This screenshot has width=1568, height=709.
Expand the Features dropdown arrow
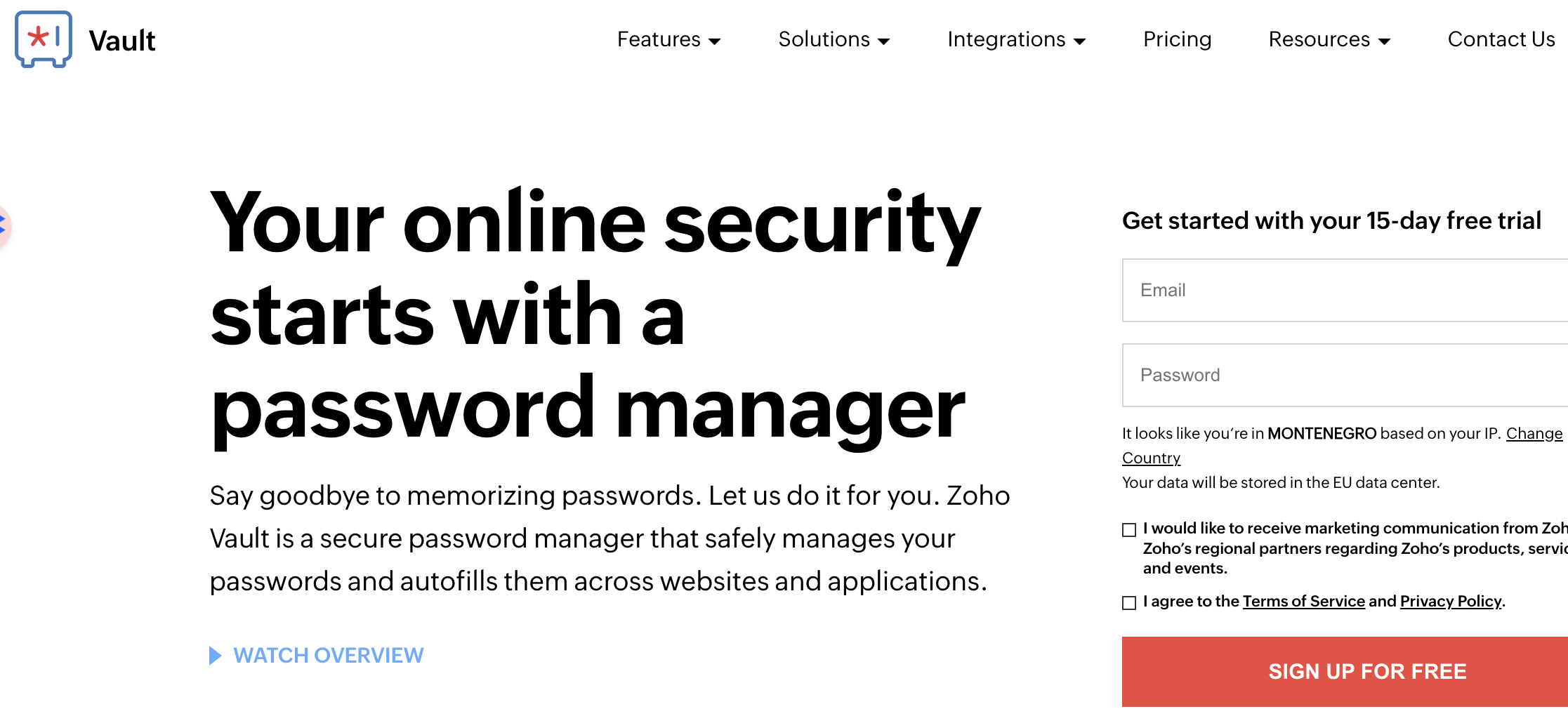pyautogui.click(x=715, y=41)
